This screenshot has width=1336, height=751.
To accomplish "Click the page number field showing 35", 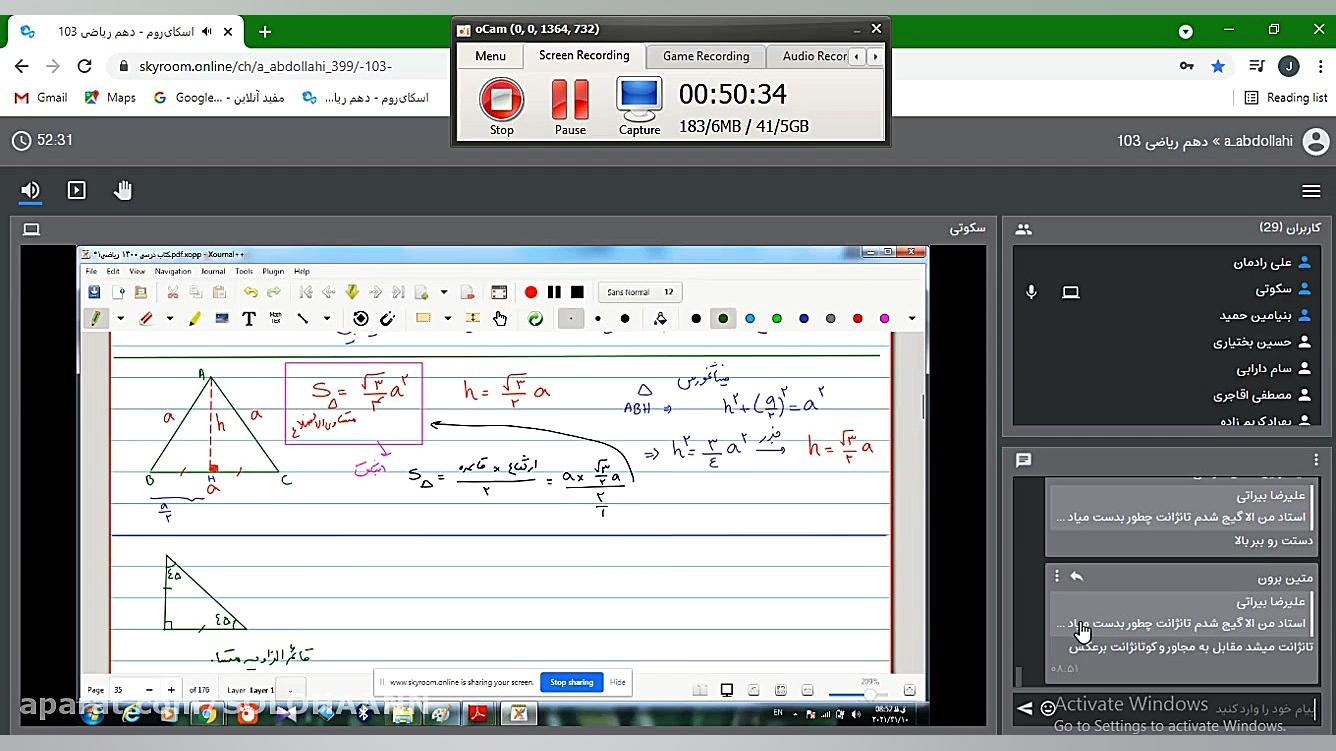I will [124, 690].
